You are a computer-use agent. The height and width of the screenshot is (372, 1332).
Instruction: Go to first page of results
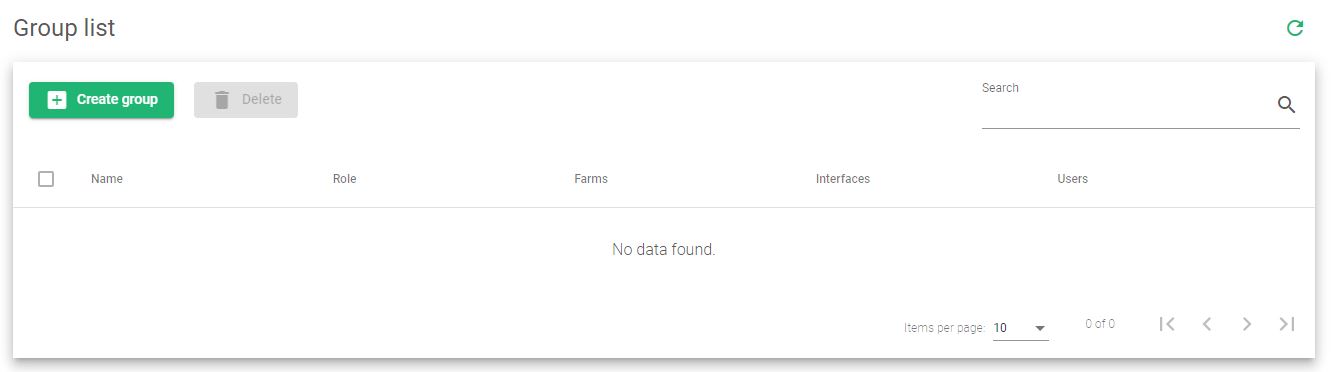(x=1167, y=324)
